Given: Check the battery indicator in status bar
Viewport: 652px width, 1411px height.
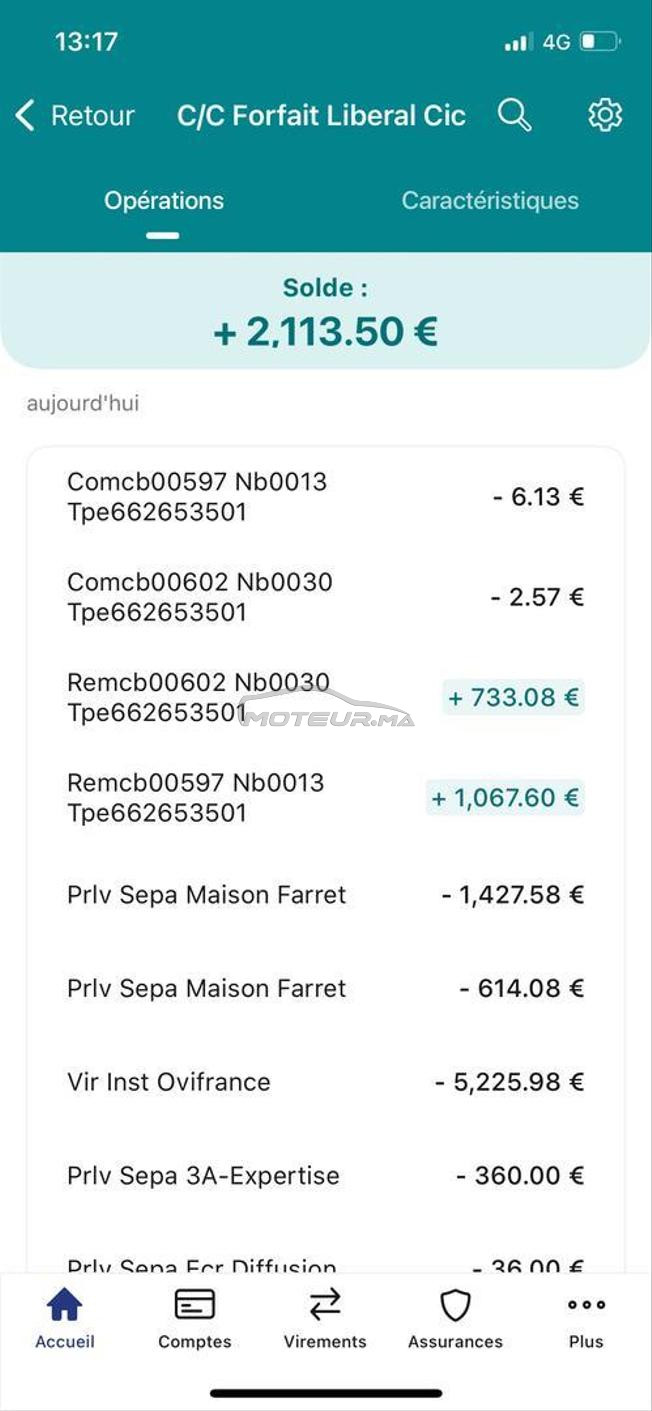Looking at the screenshot, I should tap(600, 42).
